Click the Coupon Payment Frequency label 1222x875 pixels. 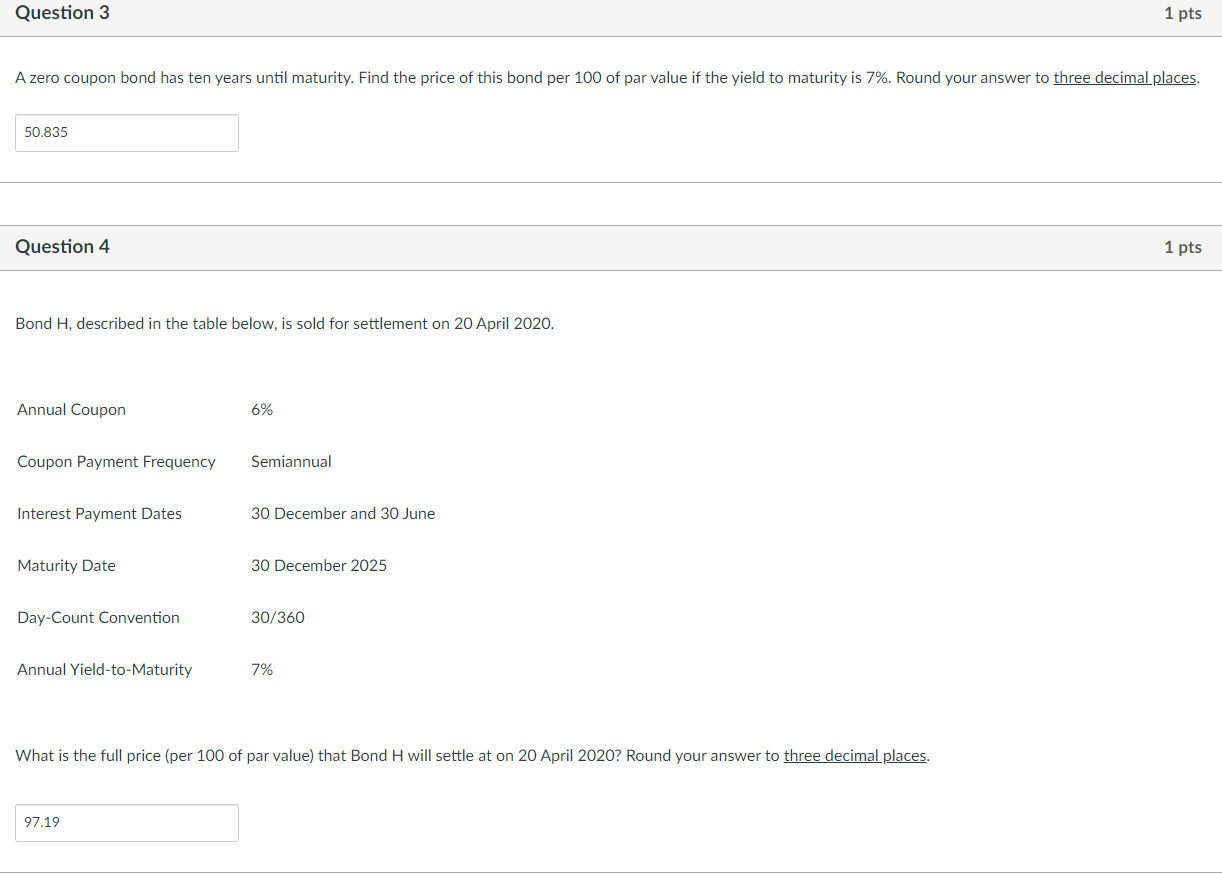pos(116,462)
